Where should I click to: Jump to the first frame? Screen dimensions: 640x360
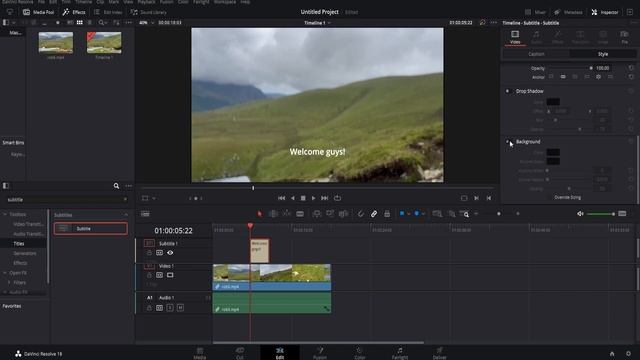click(x=282, y=198)
